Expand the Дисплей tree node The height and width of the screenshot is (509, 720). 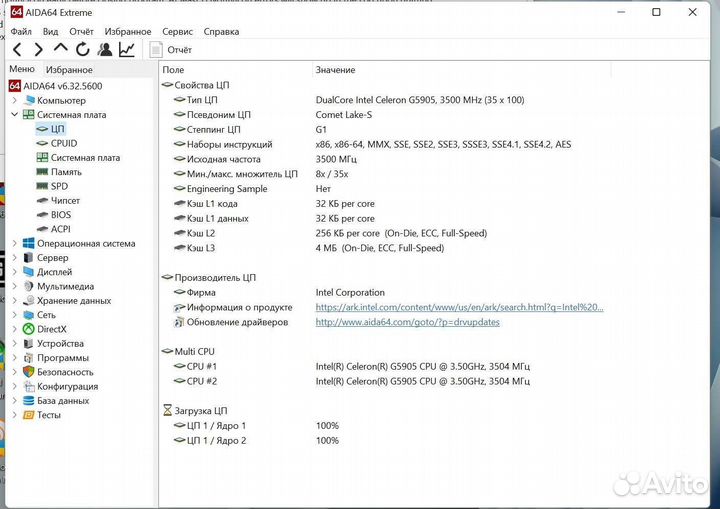(x=14, y=272)
